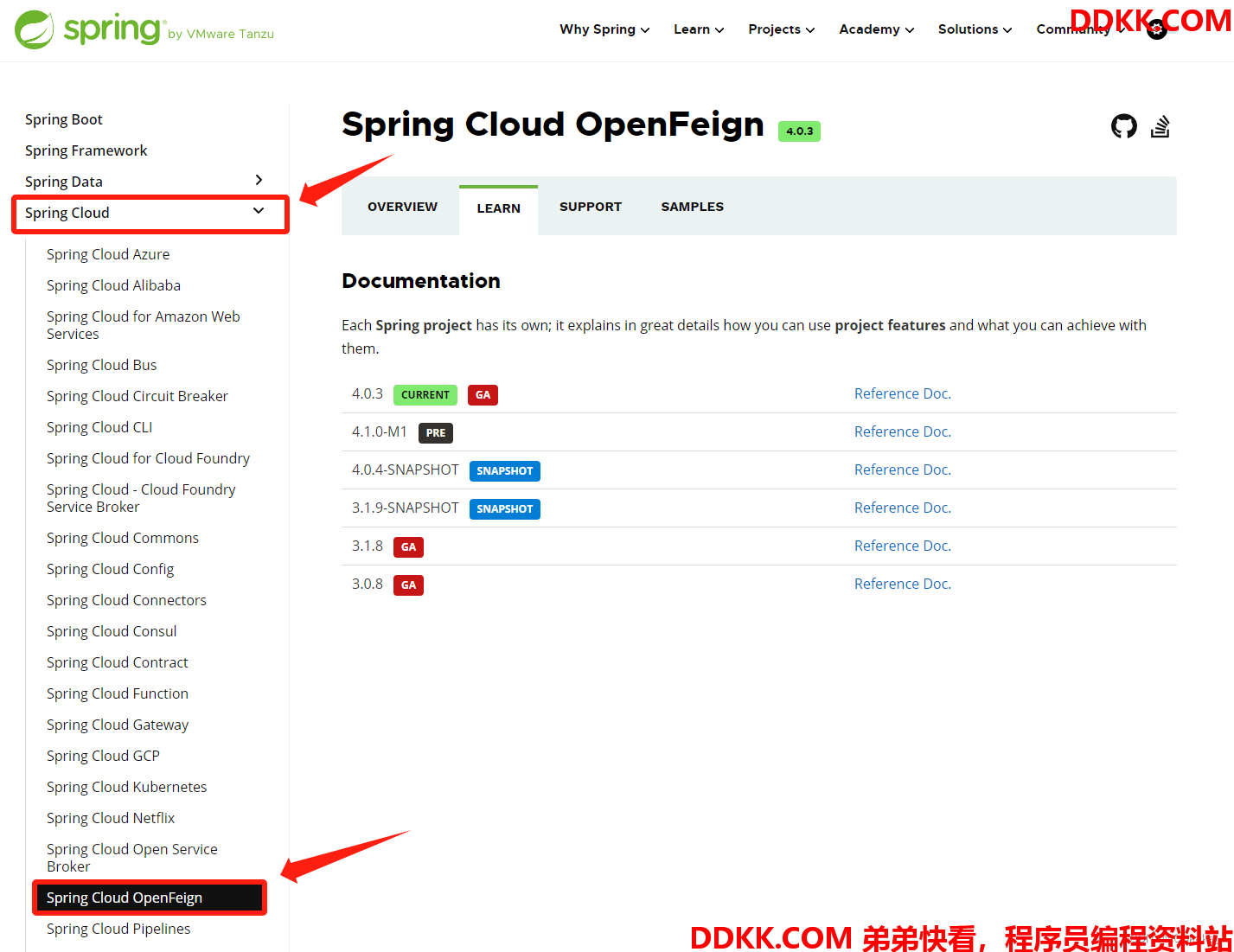
Task: Open Spring Cloud Azure project
Action: [108, 254]
